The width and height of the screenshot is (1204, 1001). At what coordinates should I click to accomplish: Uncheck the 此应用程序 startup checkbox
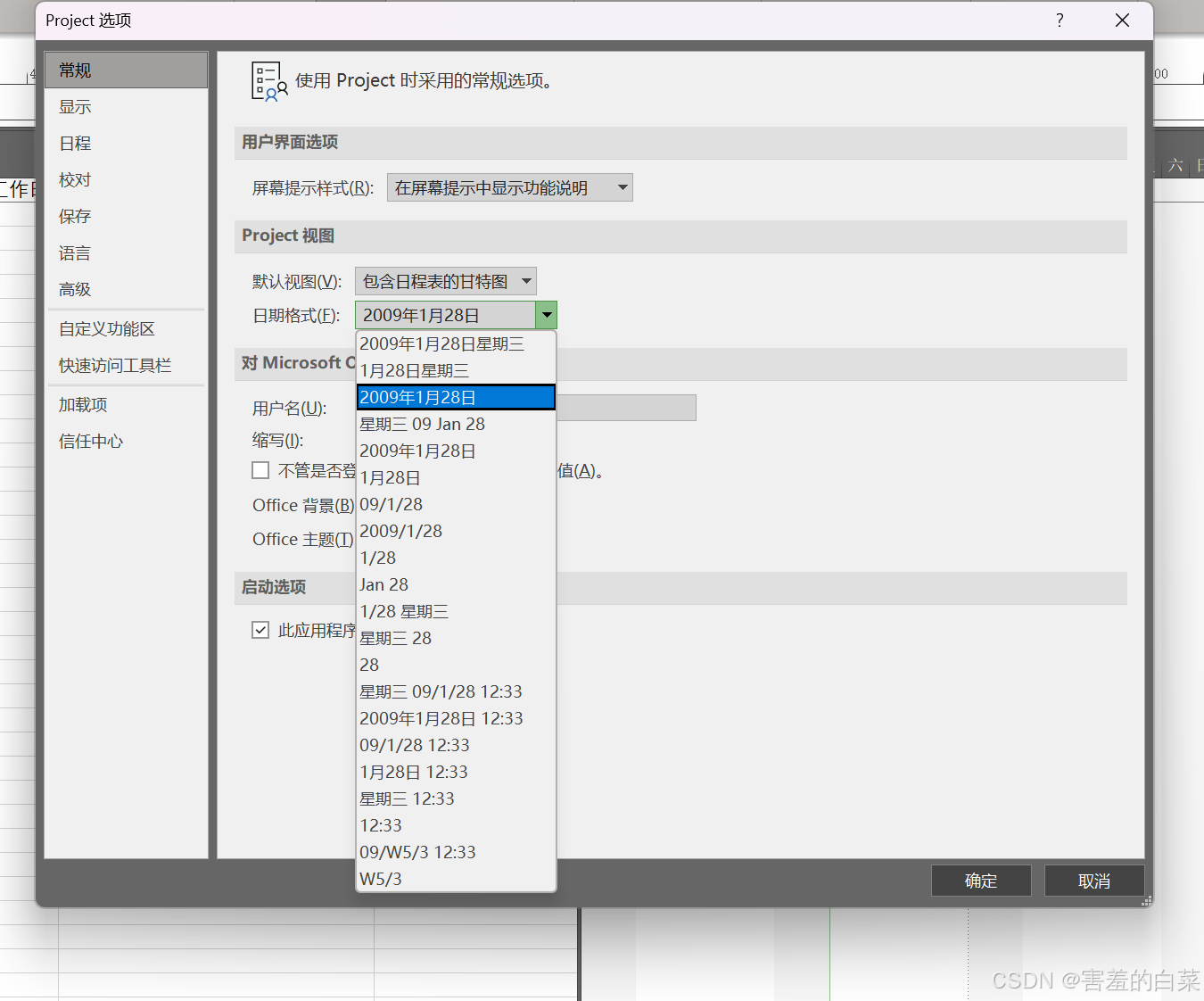tap(260, 630)
